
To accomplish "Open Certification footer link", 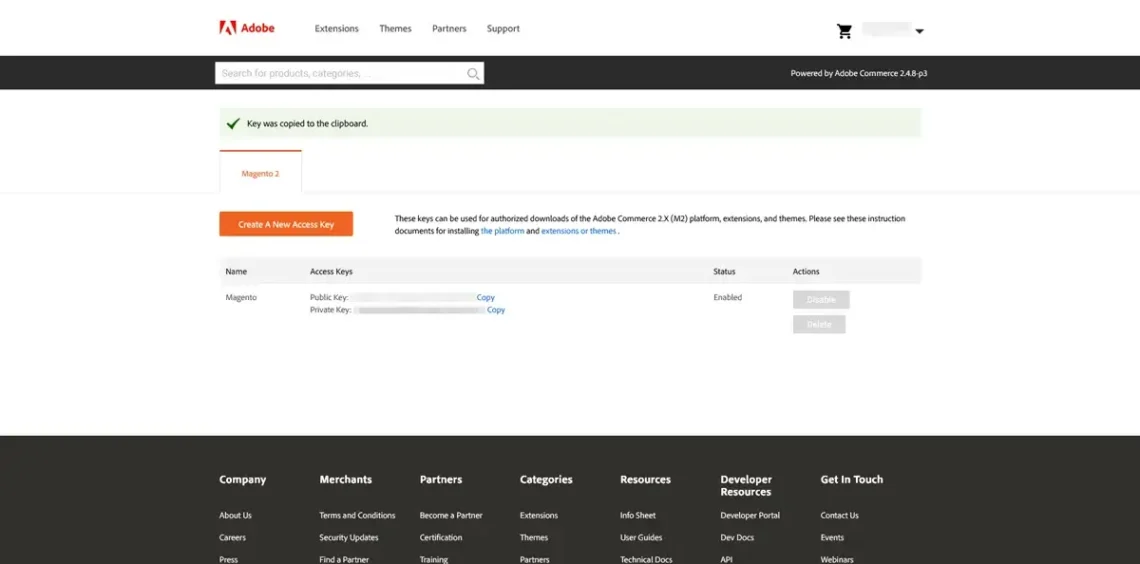I will tap(441, 538).
